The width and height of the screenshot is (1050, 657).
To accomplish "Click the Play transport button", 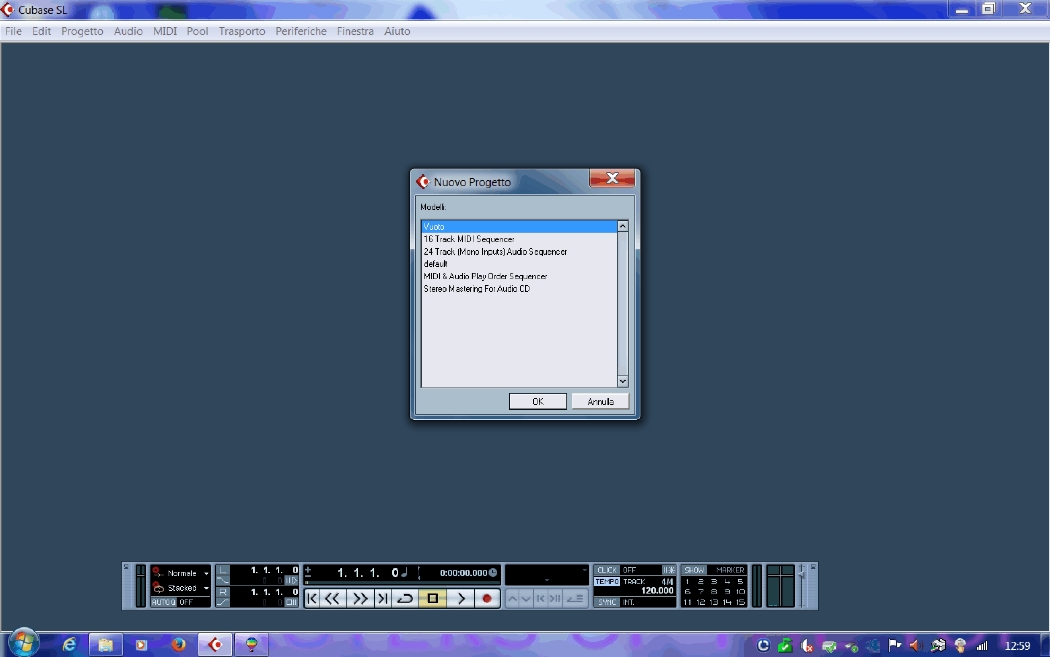I will click(461, 598).
